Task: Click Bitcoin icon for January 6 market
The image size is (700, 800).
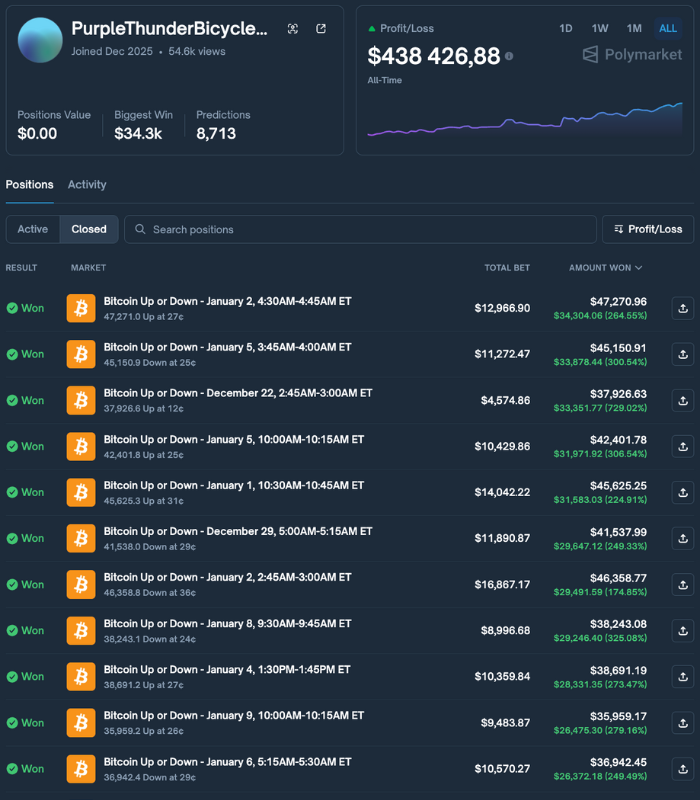Action: 81,769
